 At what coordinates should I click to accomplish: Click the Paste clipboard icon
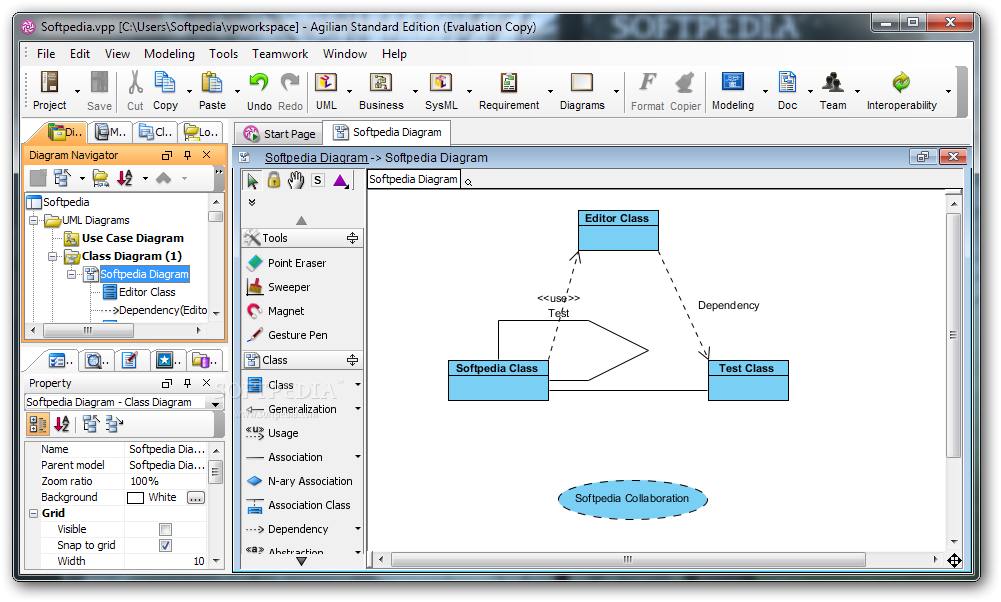[x=211, y=82]
